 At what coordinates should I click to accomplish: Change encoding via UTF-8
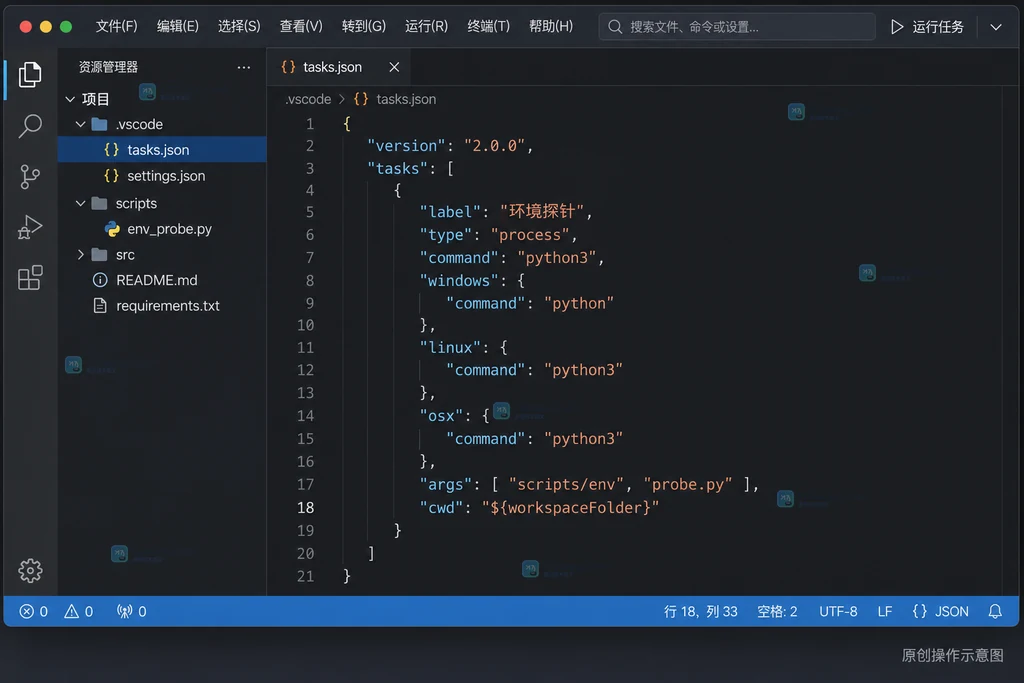click(838, 611)
